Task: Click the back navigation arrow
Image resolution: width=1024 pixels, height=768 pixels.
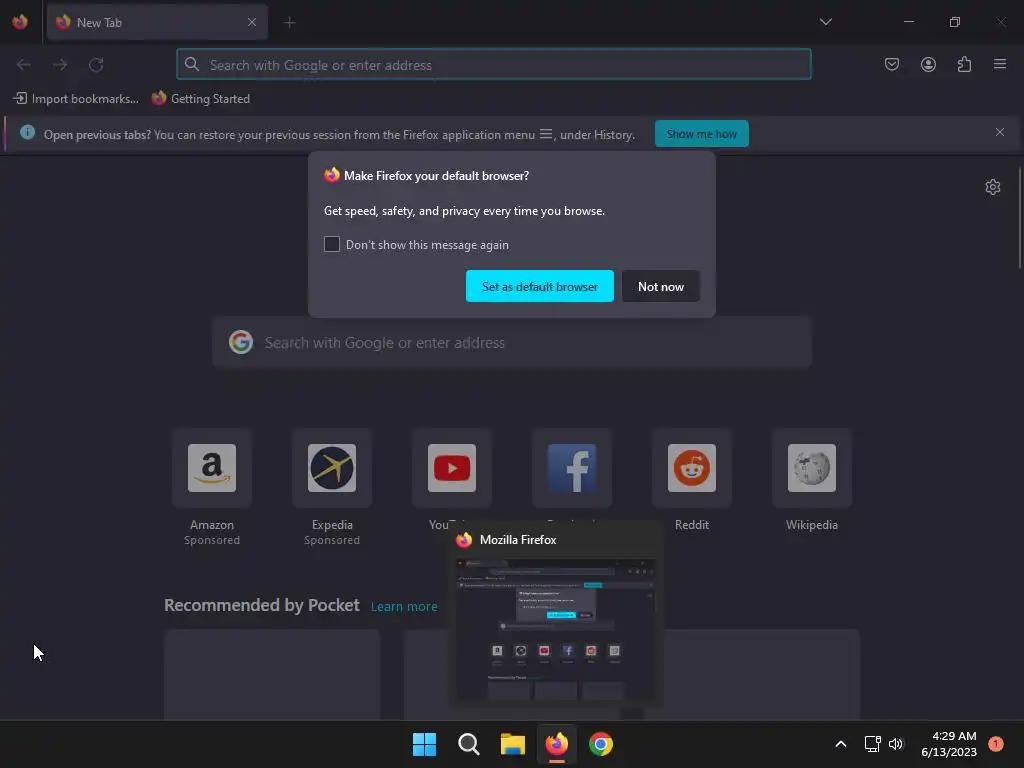Action: click(24, 65)
